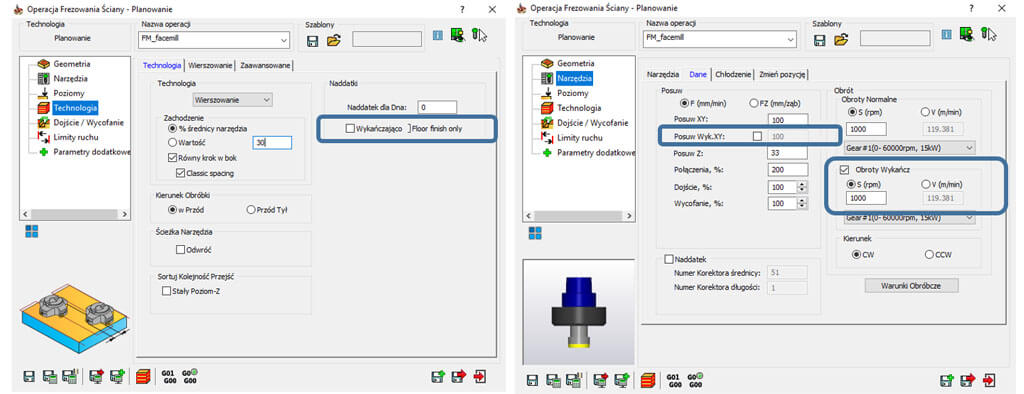Viewport: 1024px width, 394px height.
Task: Click blue four-square icon below left dialog tree
Action: pyautogui.click(x=32, y=231)
